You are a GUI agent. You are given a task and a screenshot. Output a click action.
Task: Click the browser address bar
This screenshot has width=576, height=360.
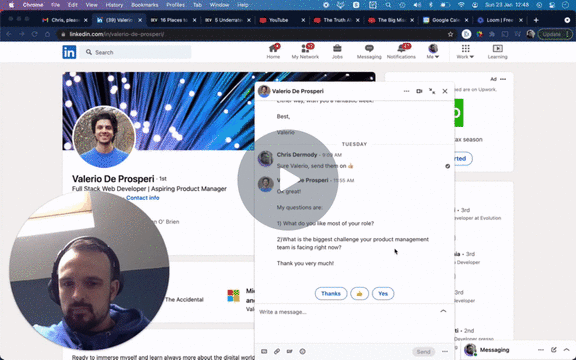click(x=257, y=34)
